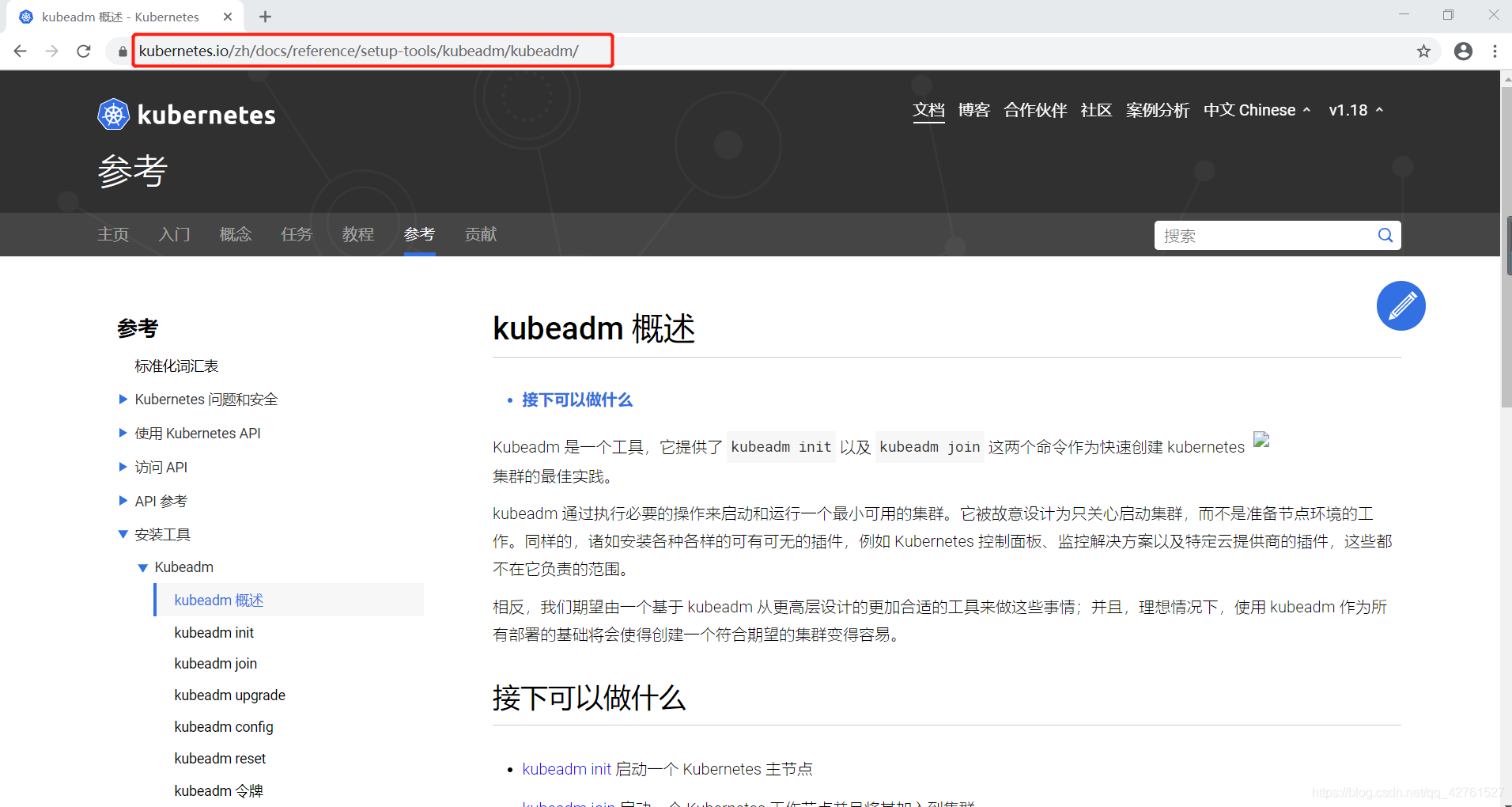
Task: Open kubeadm config in sidebar
Action: click(x=224, y=727)
